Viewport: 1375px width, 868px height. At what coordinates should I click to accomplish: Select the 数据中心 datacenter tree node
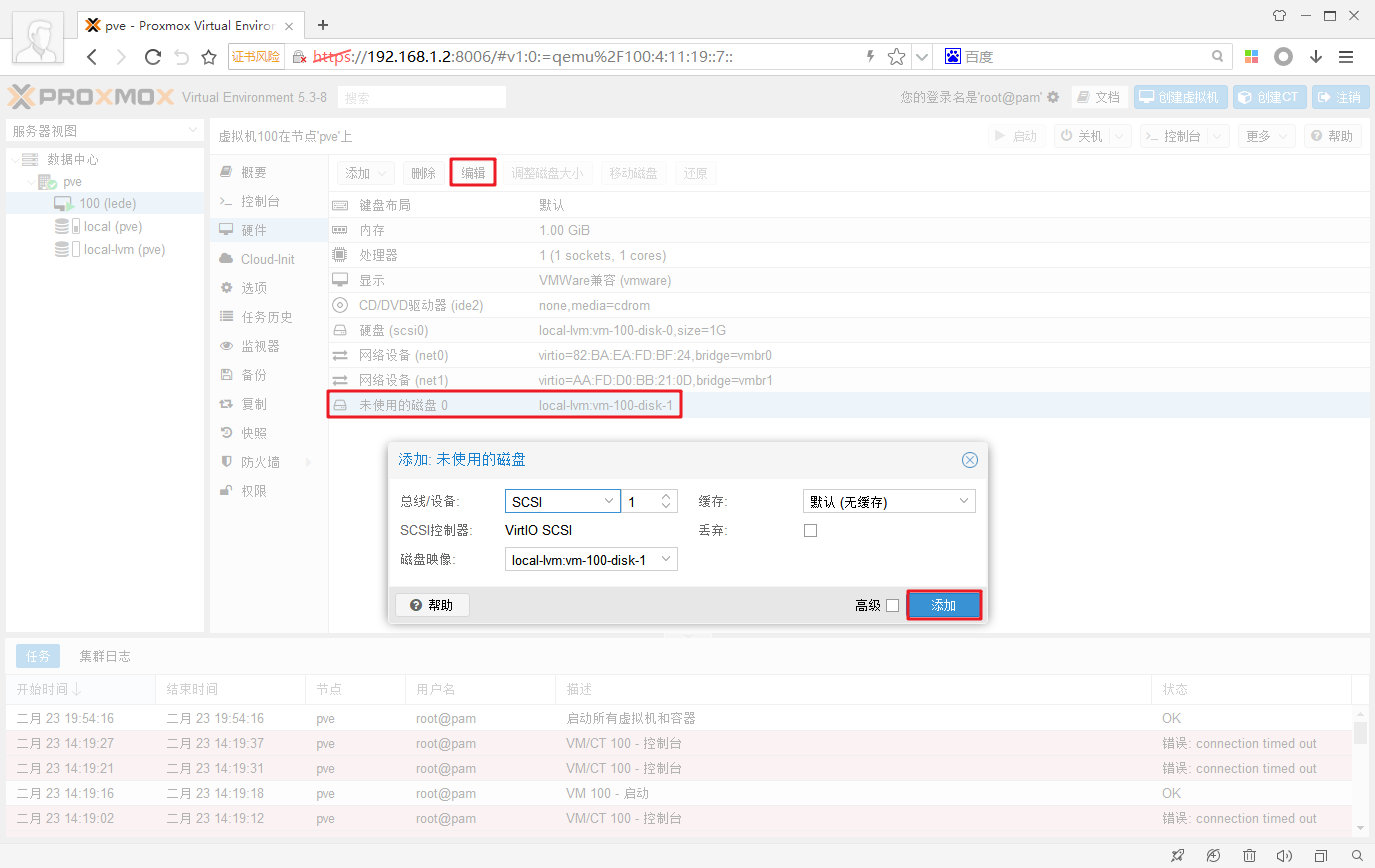click(x=72, y=159)
